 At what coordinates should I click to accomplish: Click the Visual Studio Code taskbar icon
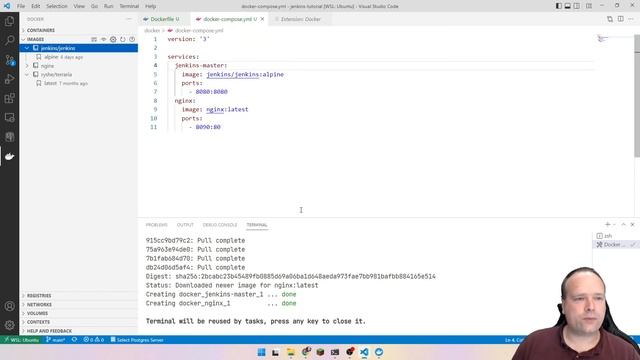364,352
